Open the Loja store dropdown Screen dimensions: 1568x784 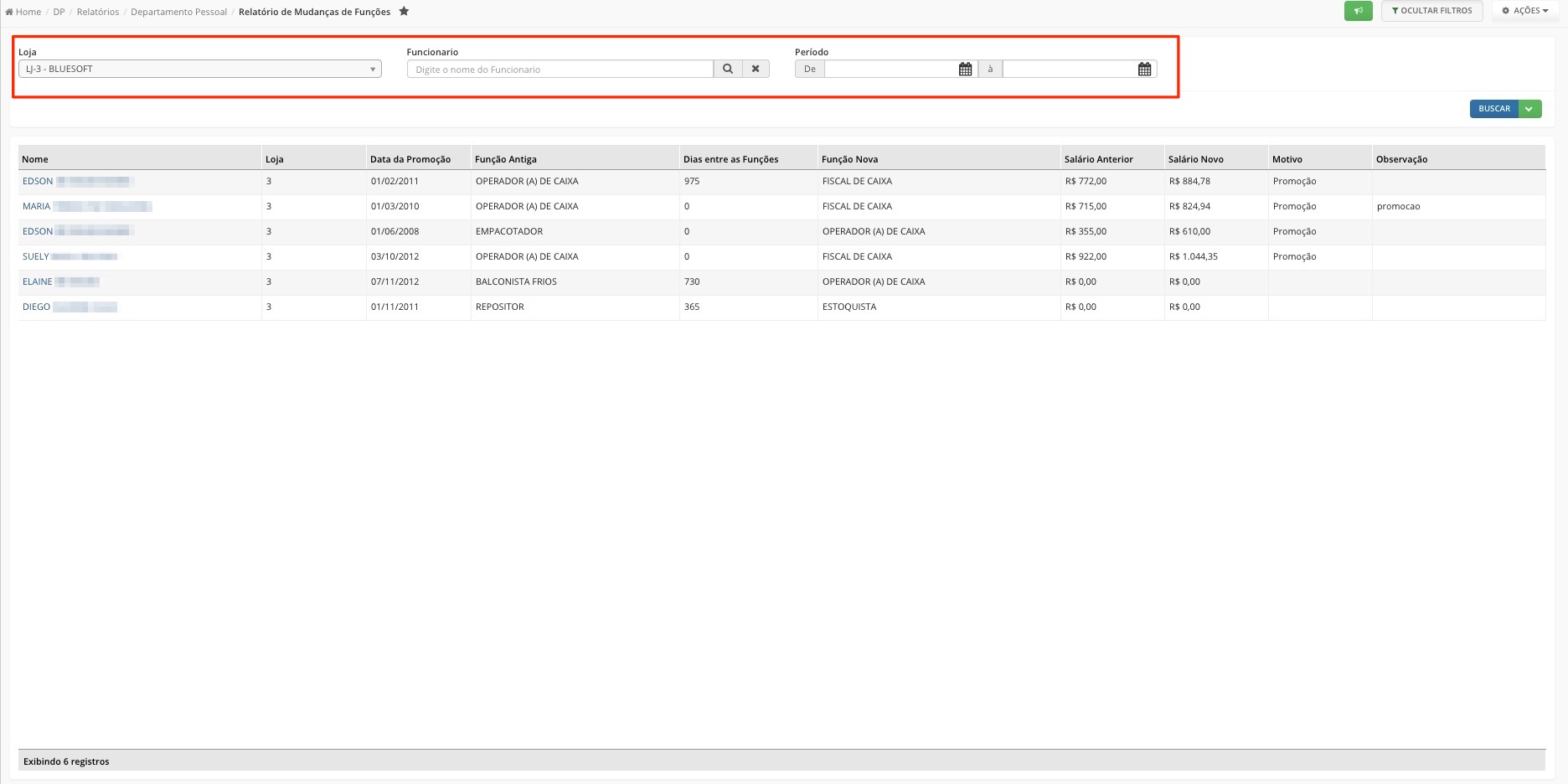click(200, 69)
